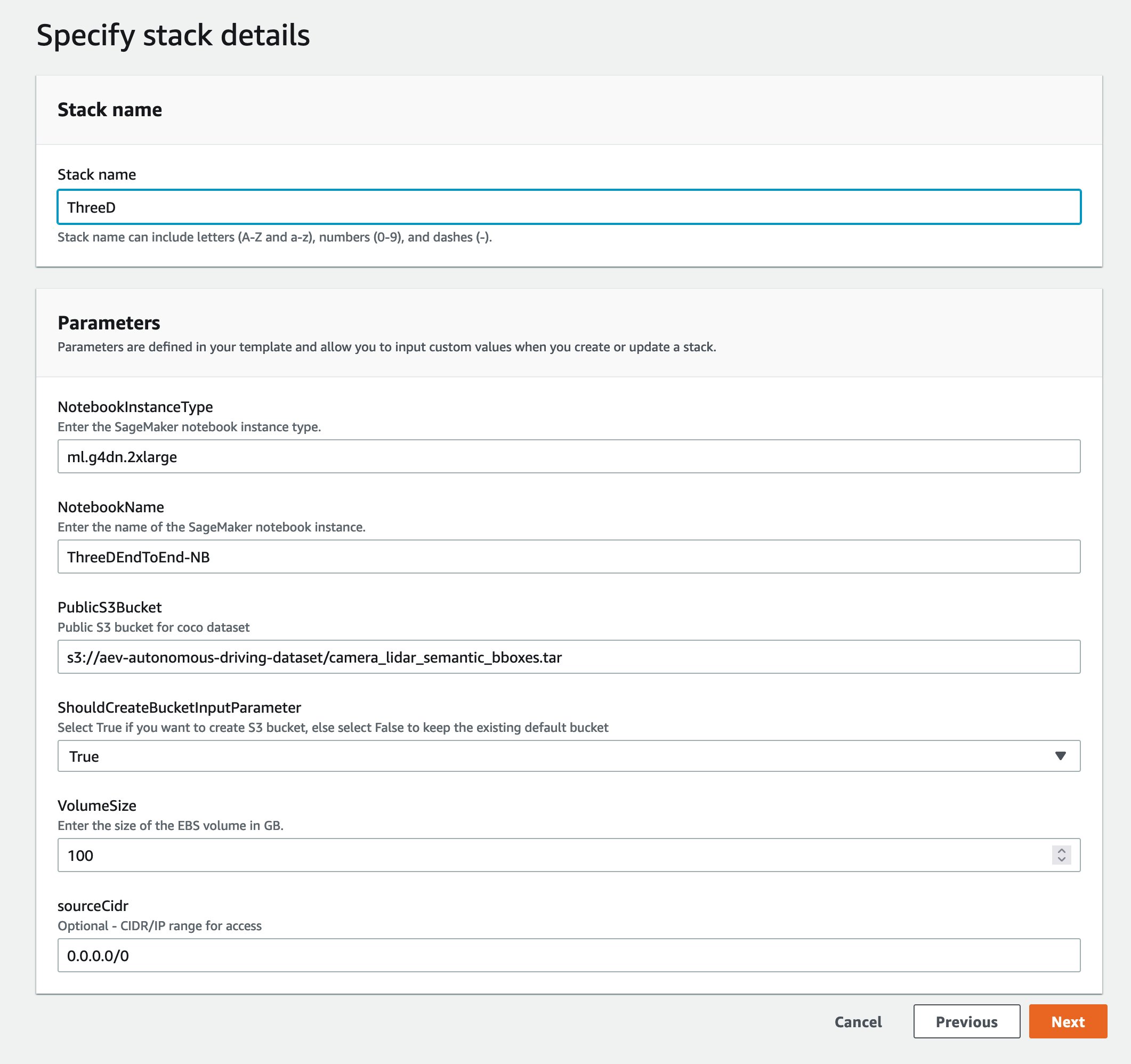Click the Parameters description sentence
The image size is (1131, 1064).
point(387,347)
